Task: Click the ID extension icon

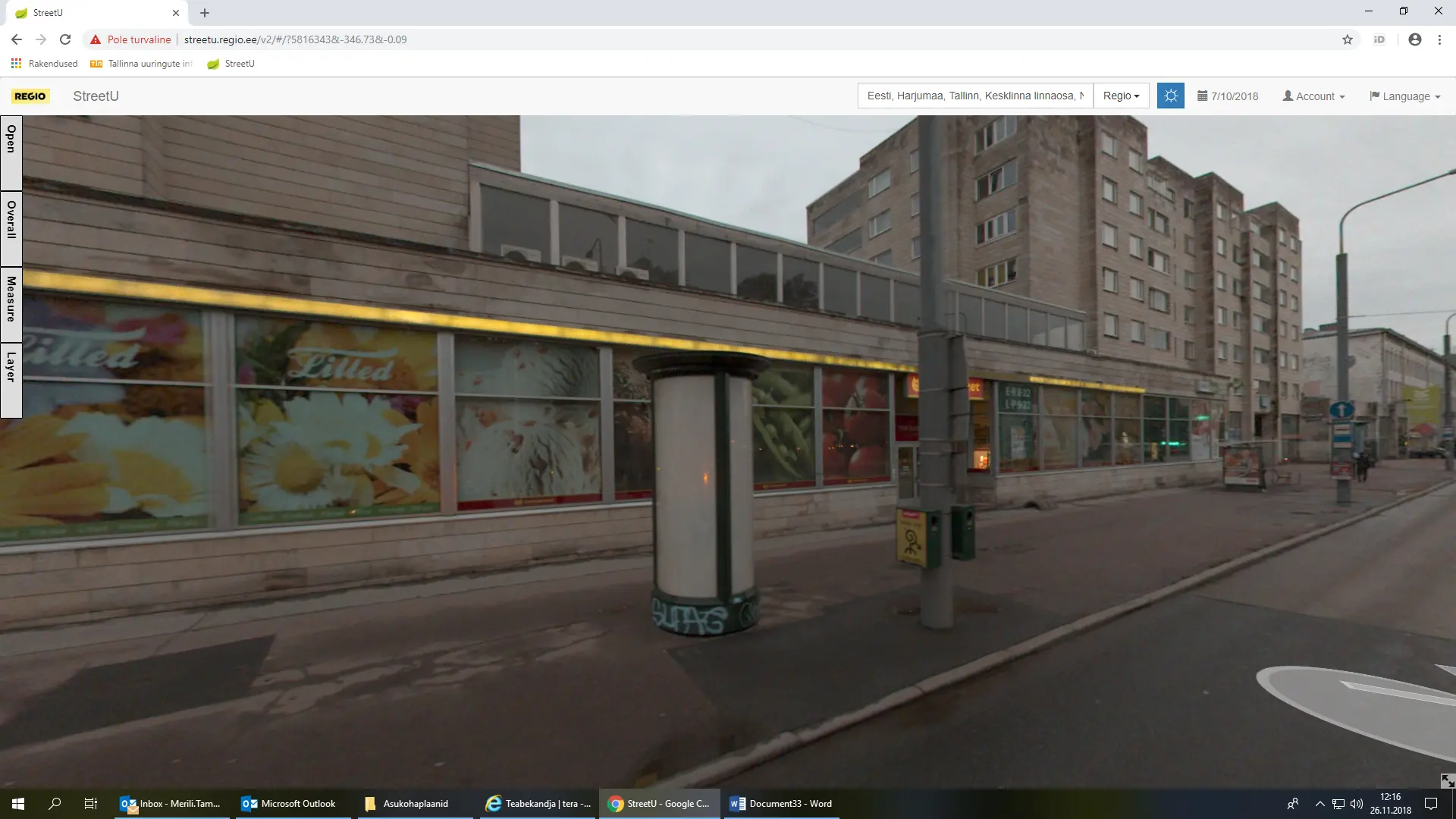Action: 1379,39
